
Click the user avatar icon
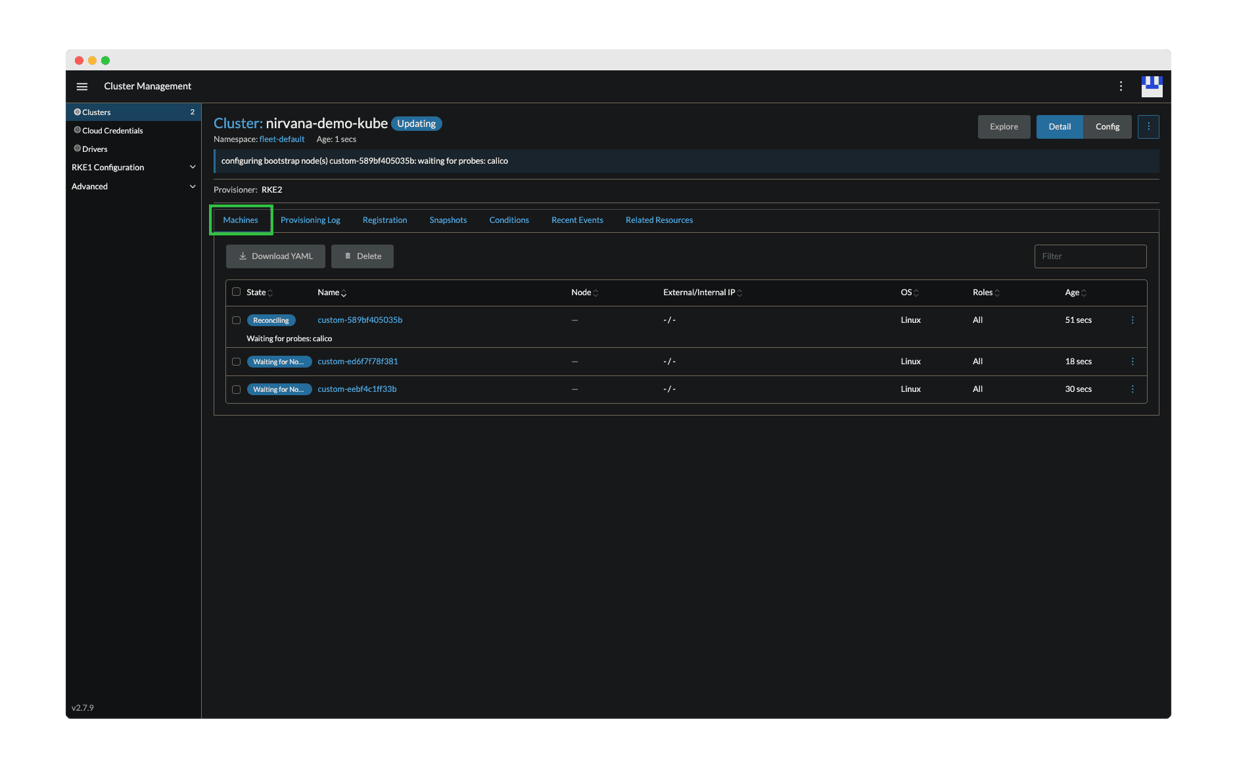pyautogui.click(x=1152, y=87)
